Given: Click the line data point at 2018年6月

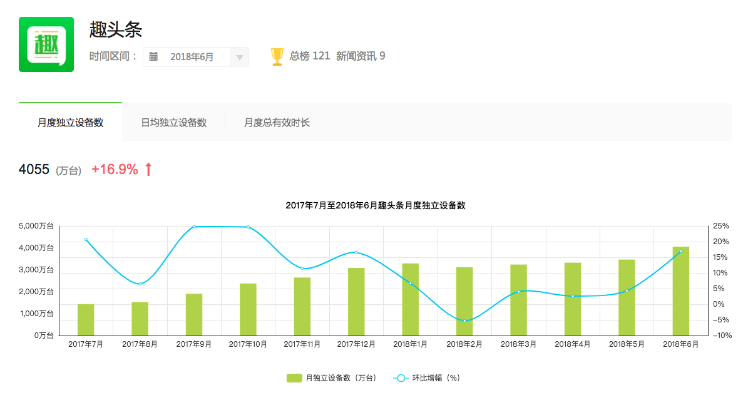Looking at the screenshot, I should (x=681, y=251).
